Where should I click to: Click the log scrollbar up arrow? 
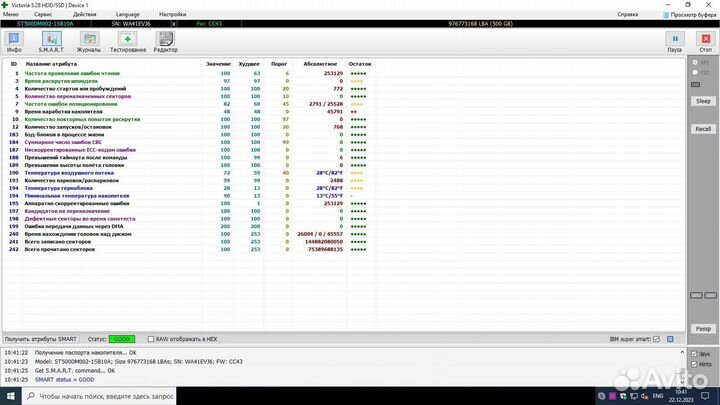tap(682, 352)
